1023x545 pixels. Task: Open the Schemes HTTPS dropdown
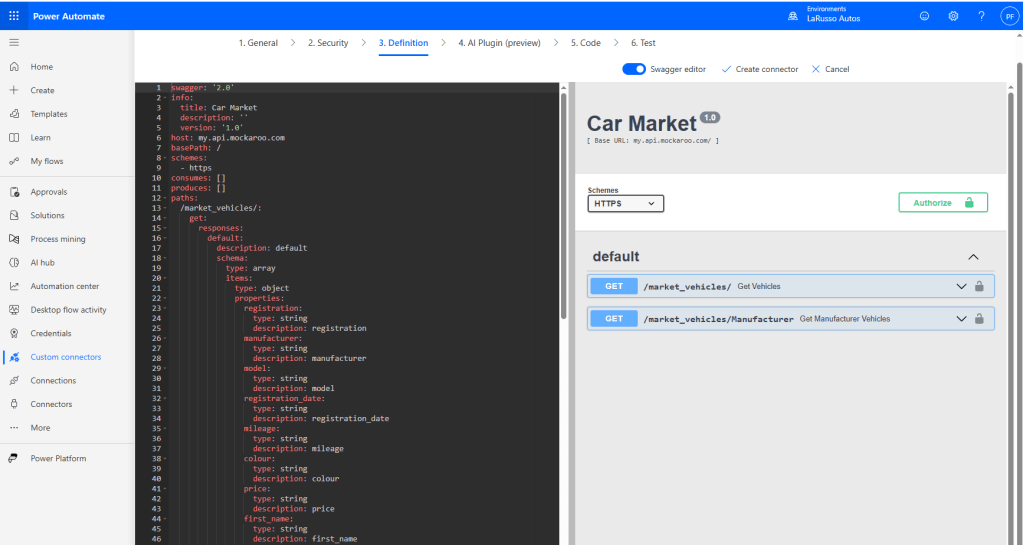click(625, 203)
